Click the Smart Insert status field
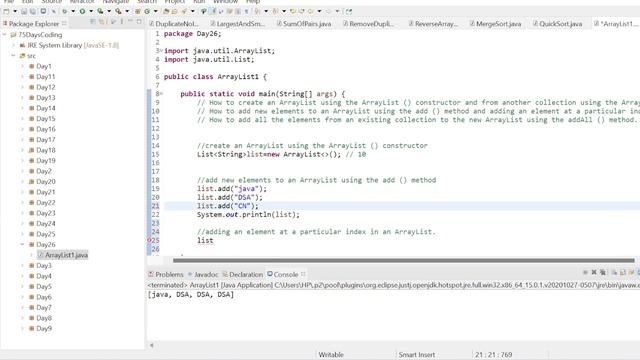The width and height of the screenshot is (640, 360). (x=417, y=355)
